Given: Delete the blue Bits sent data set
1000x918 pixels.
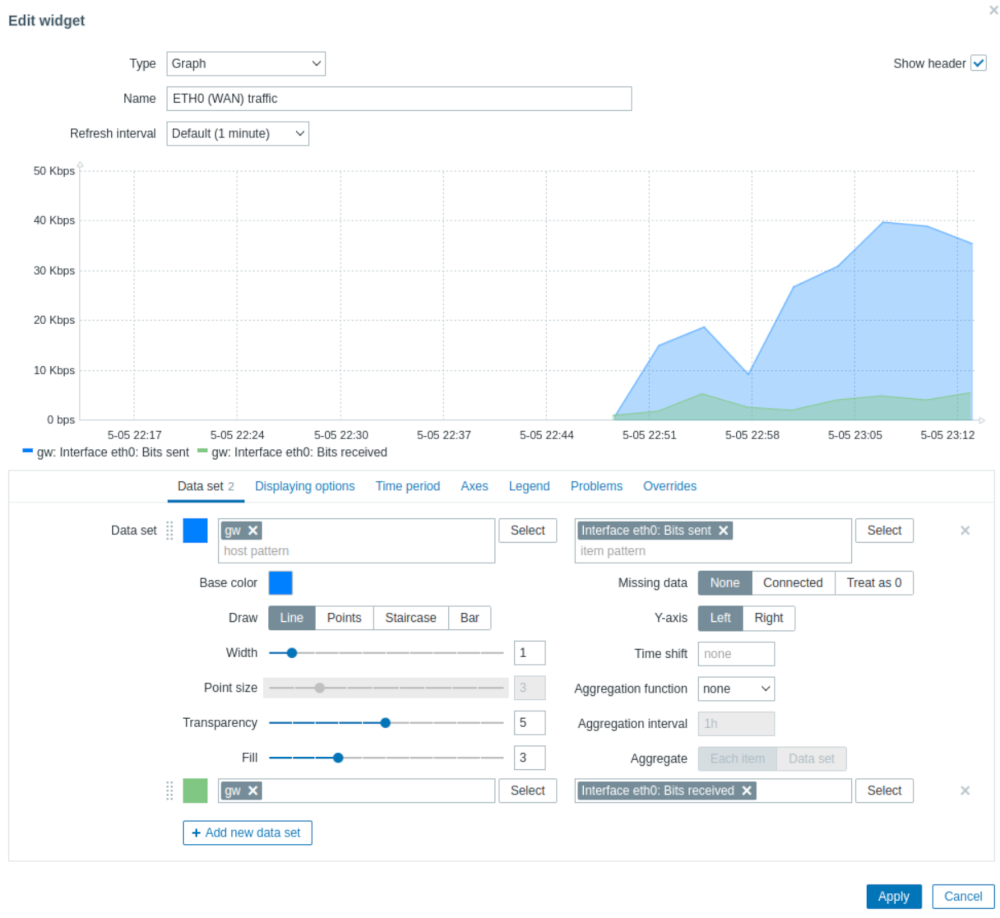Looking at the screenshot, I should point(965,531).
